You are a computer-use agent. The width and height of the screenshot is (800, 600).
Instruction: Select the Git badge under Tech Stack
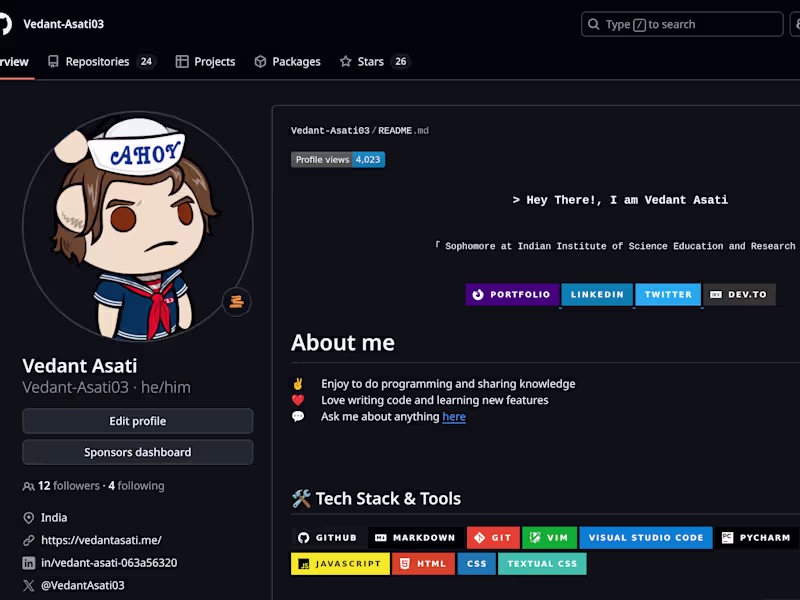[x=493, y=537]
